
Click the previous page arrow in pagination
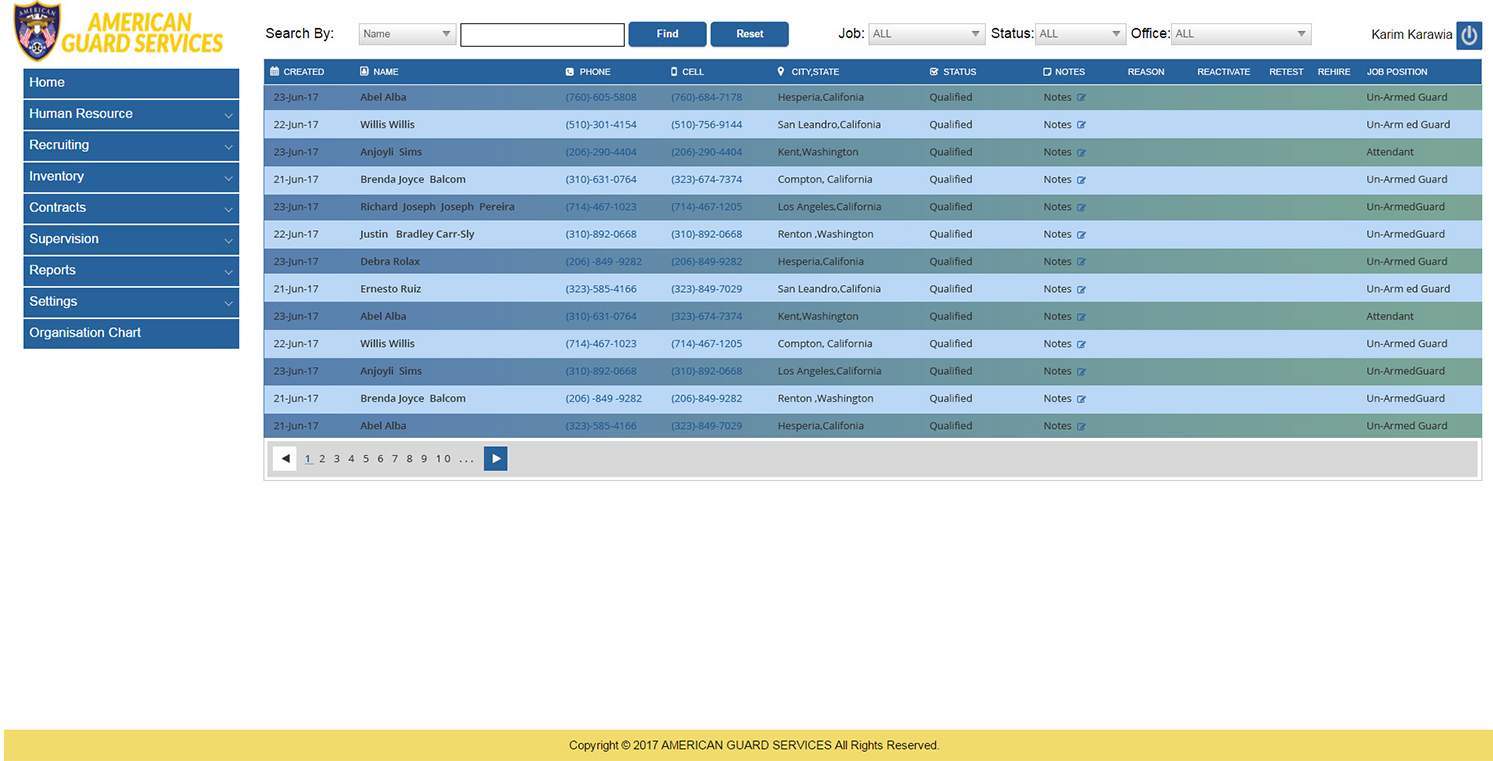point(285,459)
